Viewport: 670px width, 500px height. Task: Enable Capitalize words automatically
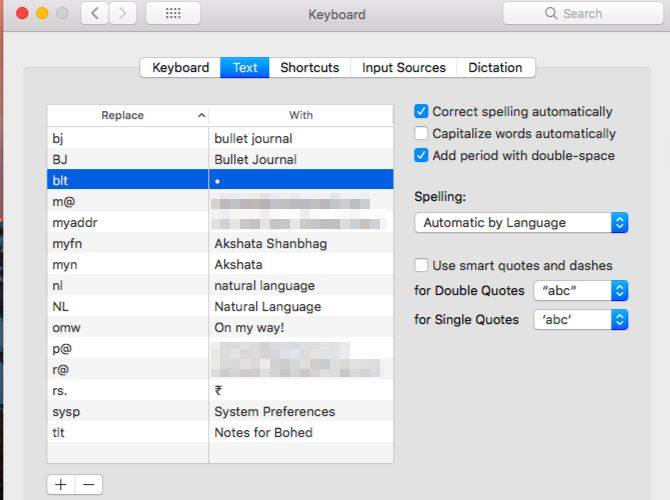pos(421,134)
